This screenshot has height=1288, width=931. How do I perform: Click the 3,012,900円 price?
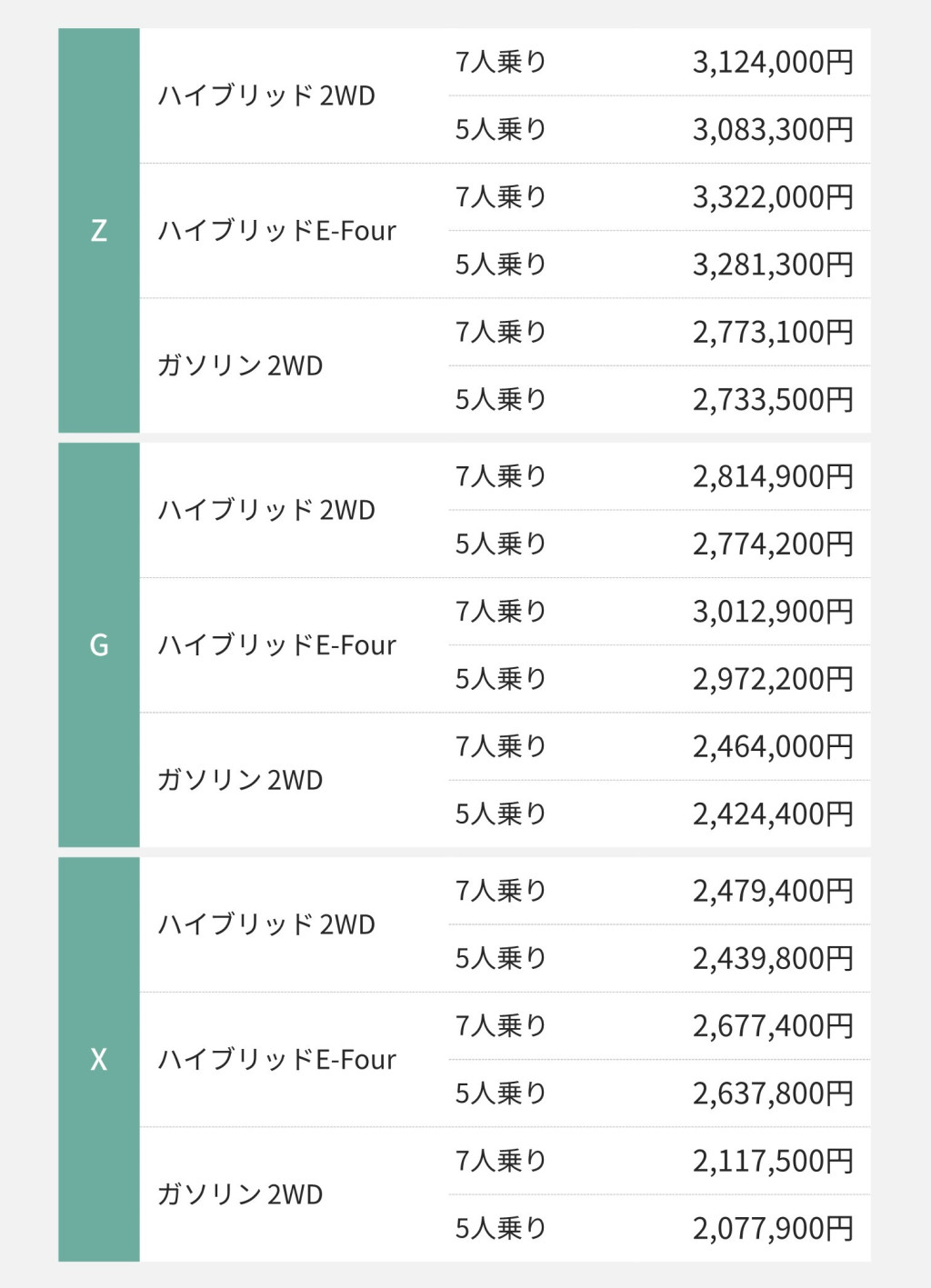click(x=773, y=612)
